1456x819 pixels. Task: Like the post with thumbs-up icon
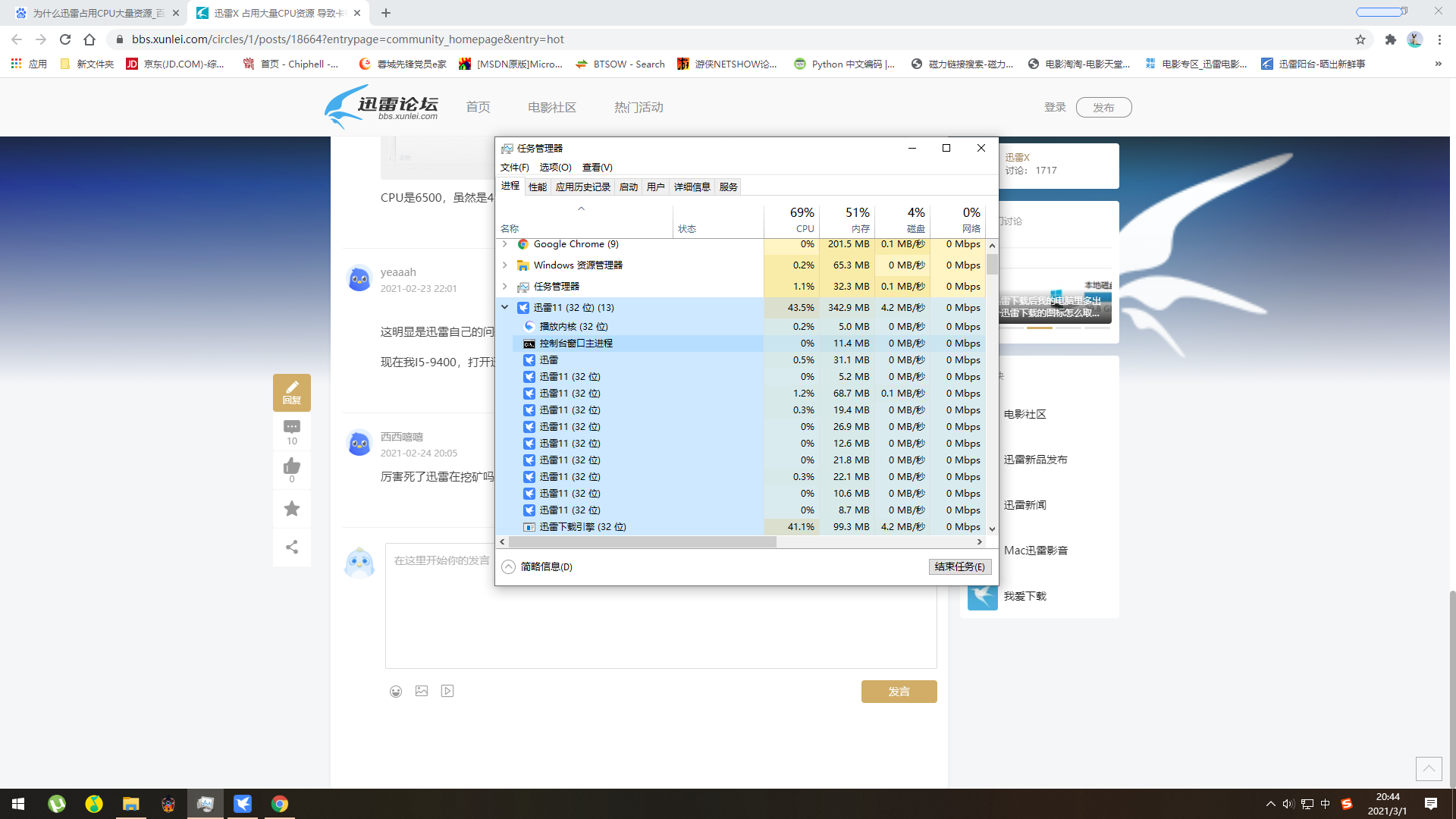coord(292,470)
